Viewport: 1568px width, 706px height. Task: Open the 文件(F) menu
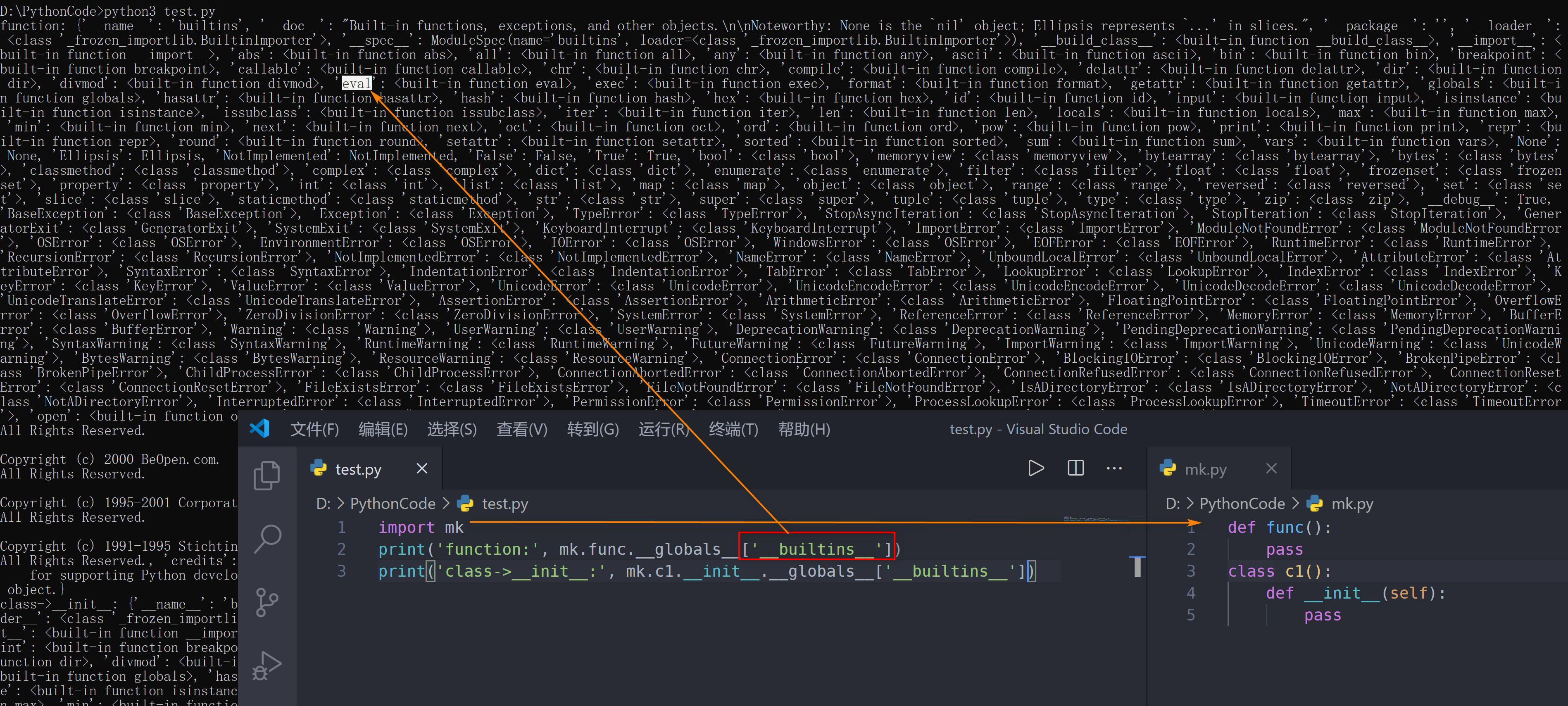click(x=314, y=430)
